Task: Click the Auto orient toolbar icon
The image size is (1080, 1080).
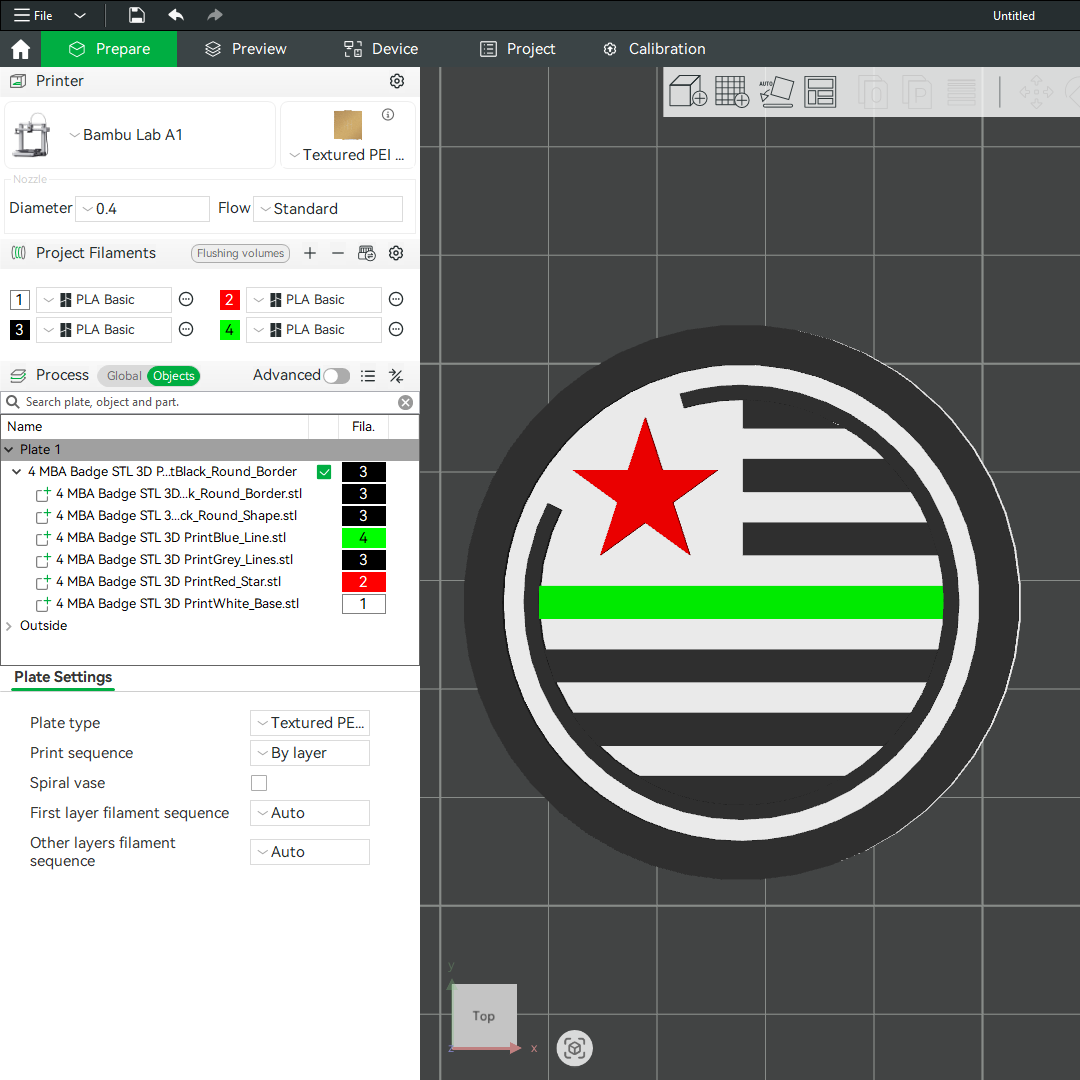Action: point(776,92)
